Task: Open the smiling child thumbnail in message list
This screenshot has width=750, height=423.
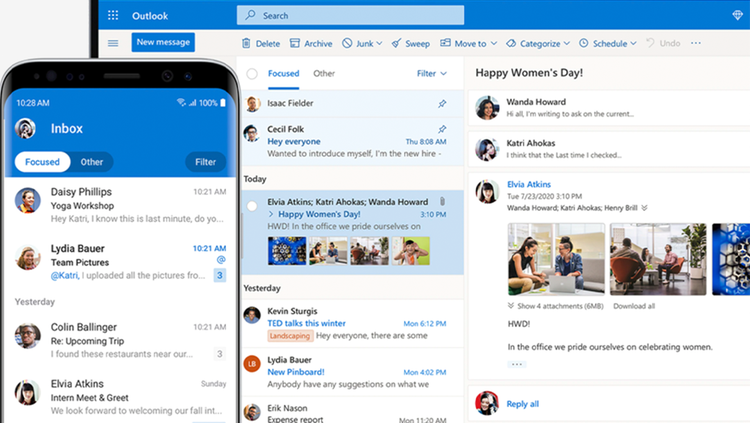Action: coord(411,251)
